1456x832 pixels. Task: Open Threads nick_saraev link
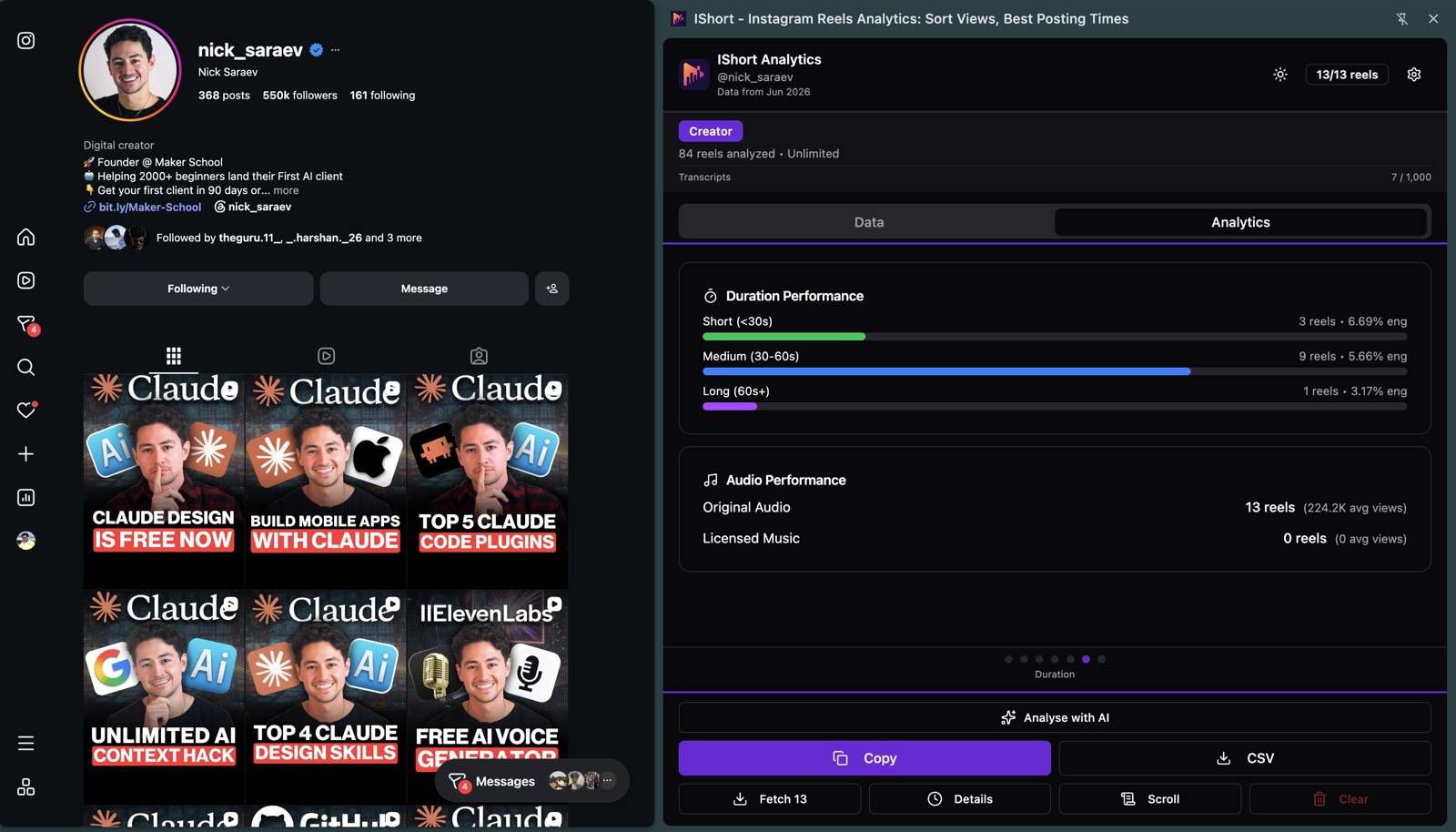pos(253,207)
